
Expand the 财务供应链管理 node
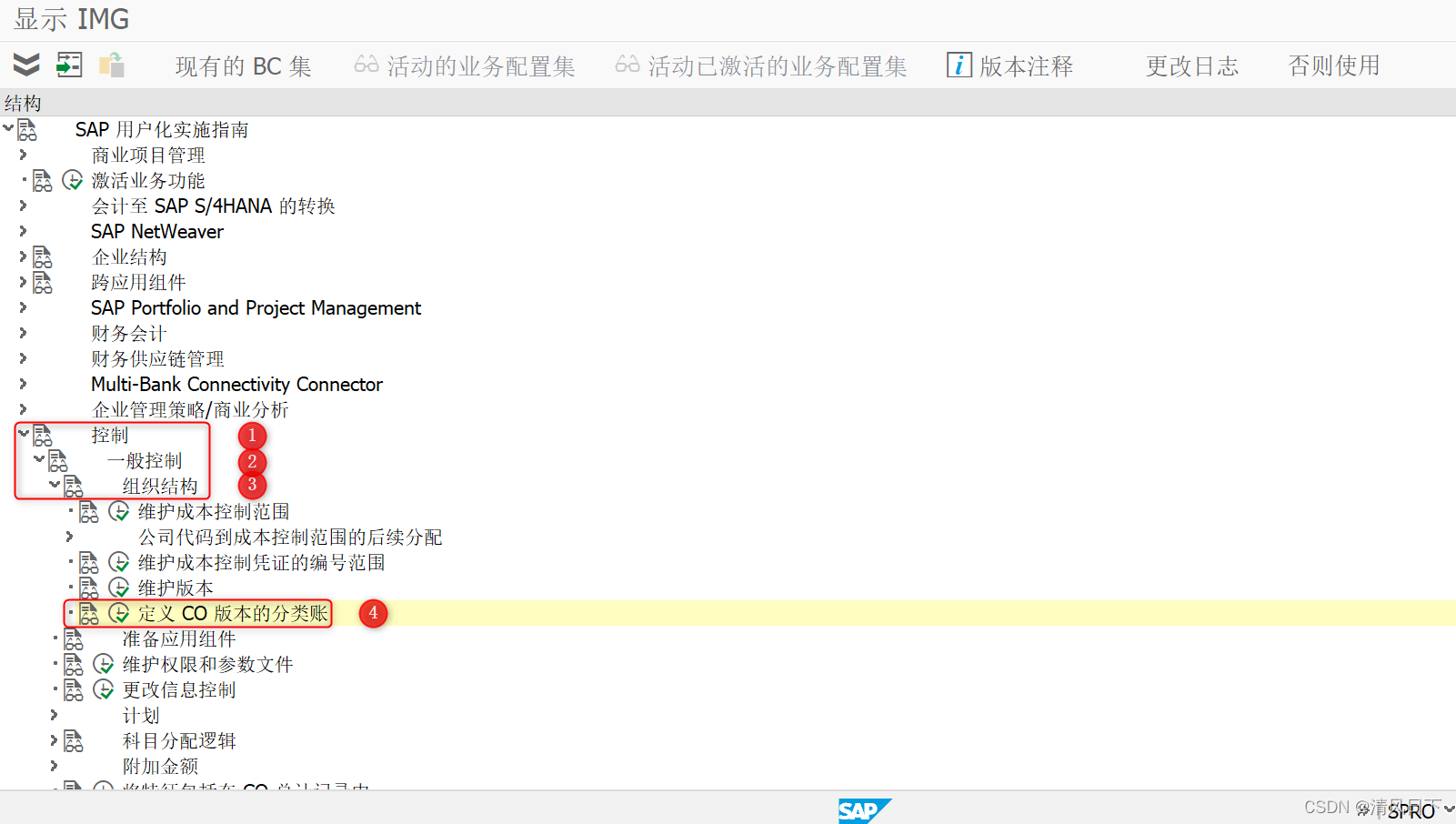[24, 358]
